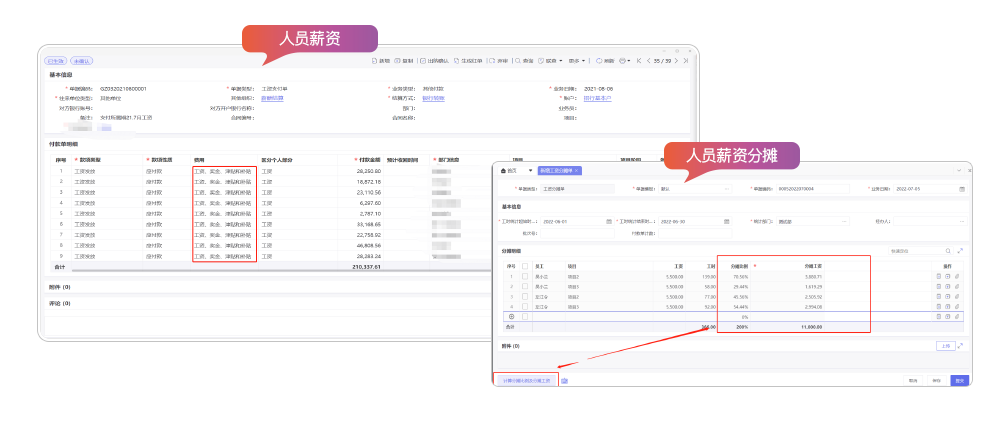Image resolution: width=1000 pixels, height=441 pixels.
Task: Expand the 首页 tab dropdown arrow
Action: (530, 171)
